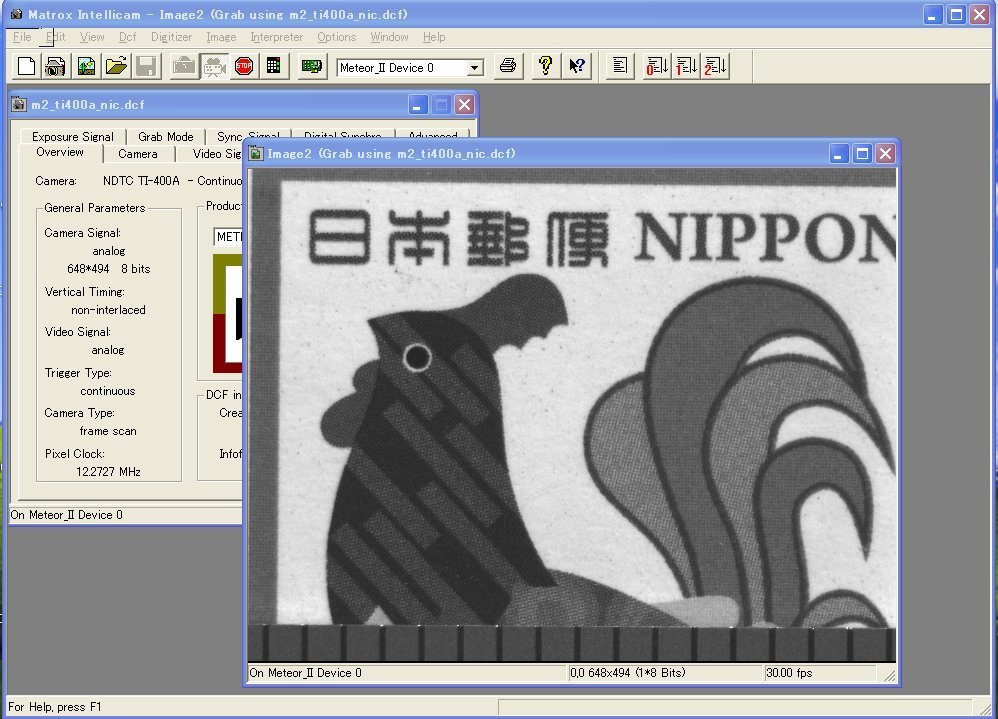Click Image2 window title bar icon

[x=256, y=153]
